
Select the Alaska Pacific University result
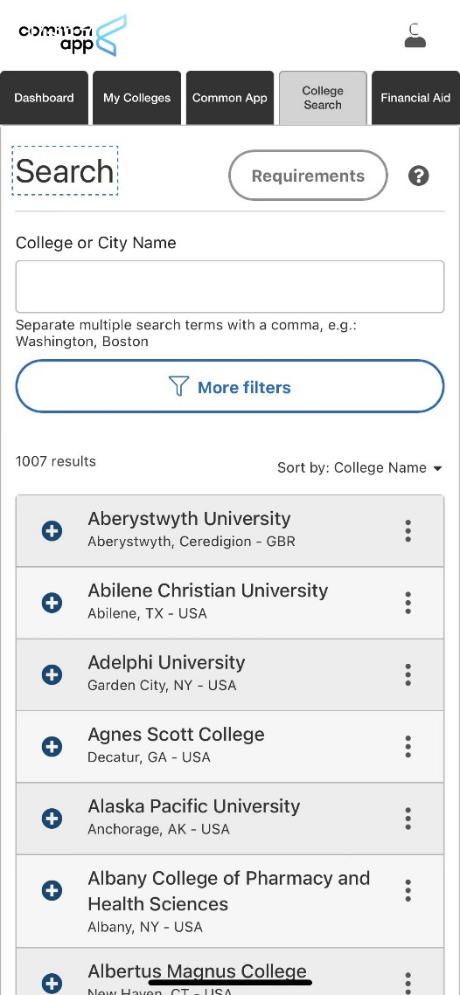[230, 818]
